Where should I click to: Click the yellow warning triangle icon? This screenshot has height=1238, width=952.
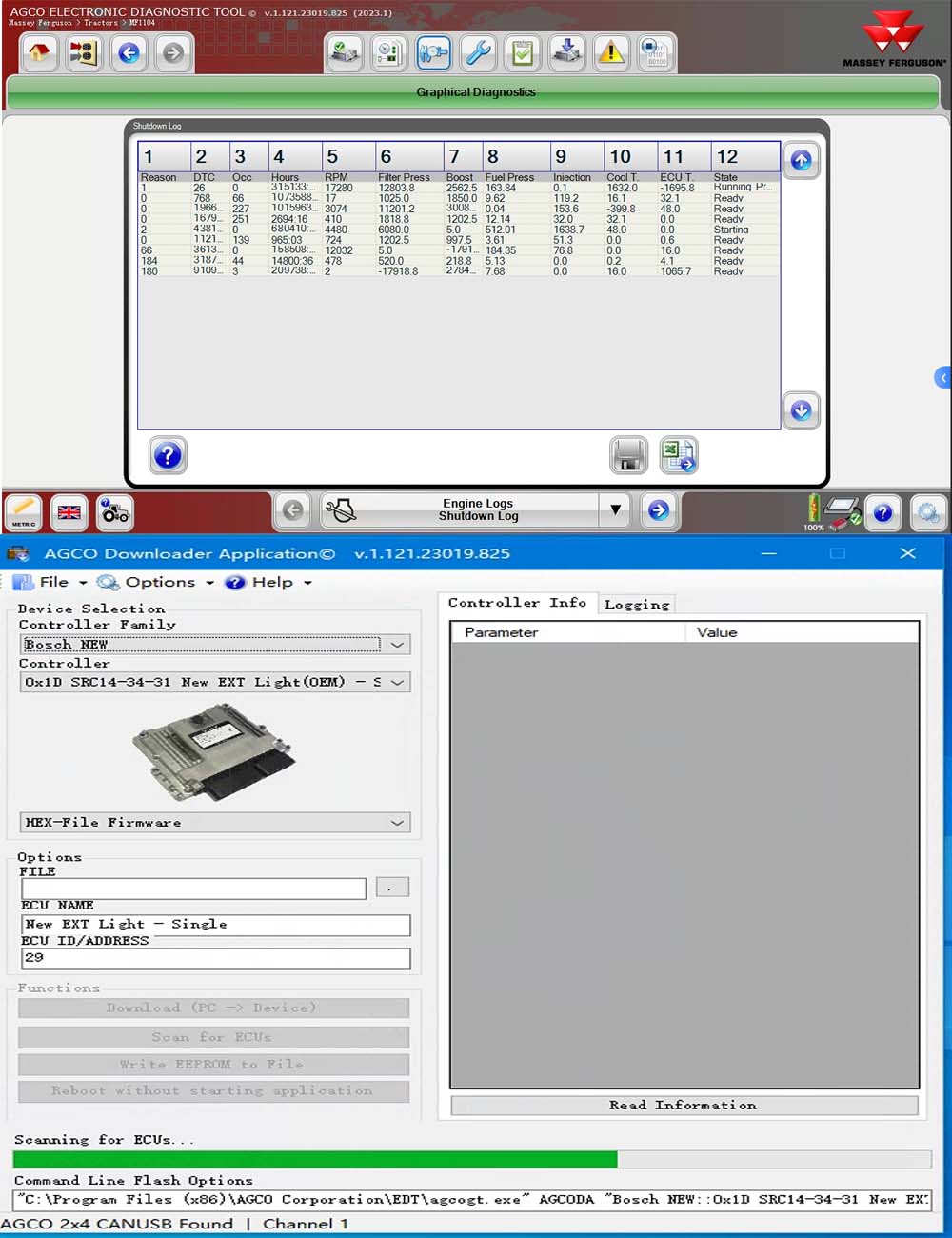point(611,53)
